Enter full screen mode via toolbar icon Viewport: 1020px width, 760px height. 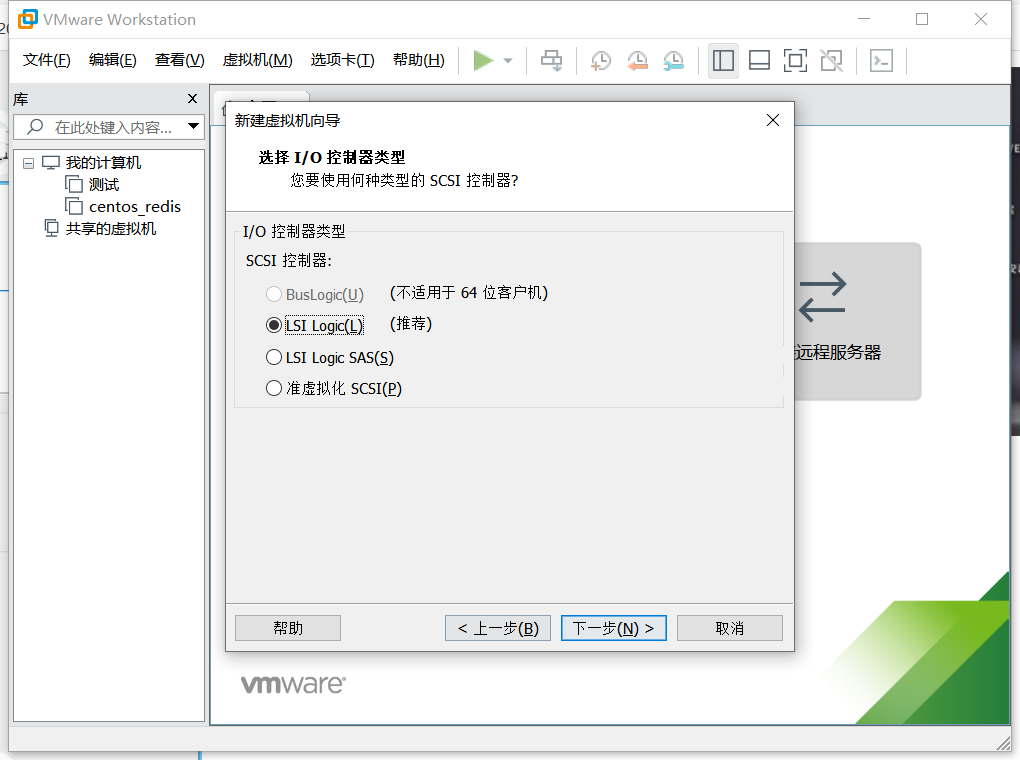tap(795, 61)
